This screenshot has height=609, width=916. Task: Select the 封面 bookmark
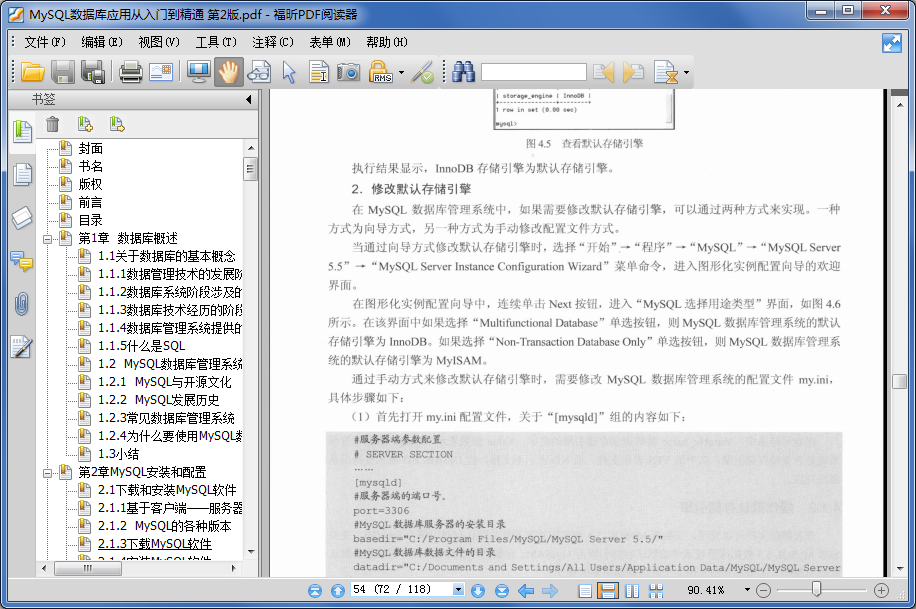(x=91, y=148)
